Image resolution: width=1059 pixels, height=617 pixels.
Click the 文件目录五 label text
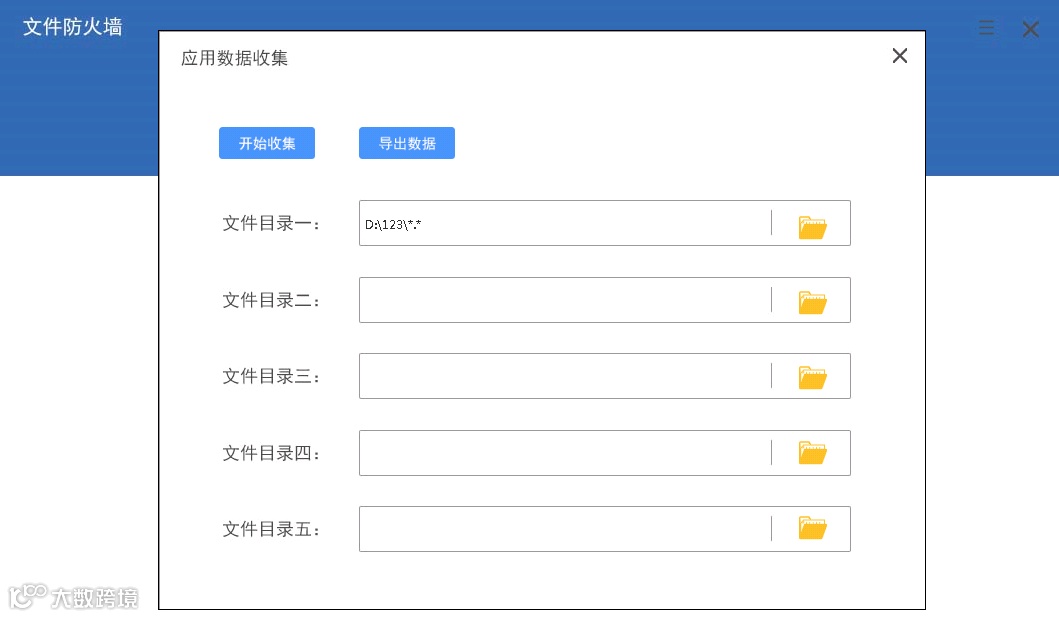click(271, 529)
